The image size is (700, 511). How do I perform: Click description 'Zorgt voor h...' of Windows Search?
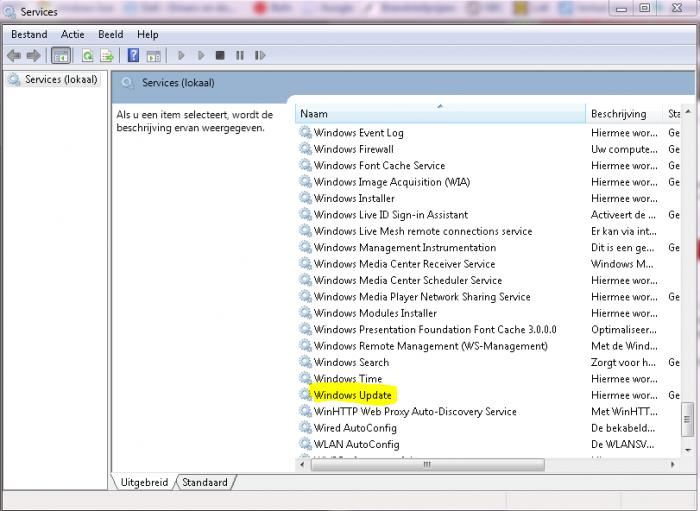click(x=623, y=362)
